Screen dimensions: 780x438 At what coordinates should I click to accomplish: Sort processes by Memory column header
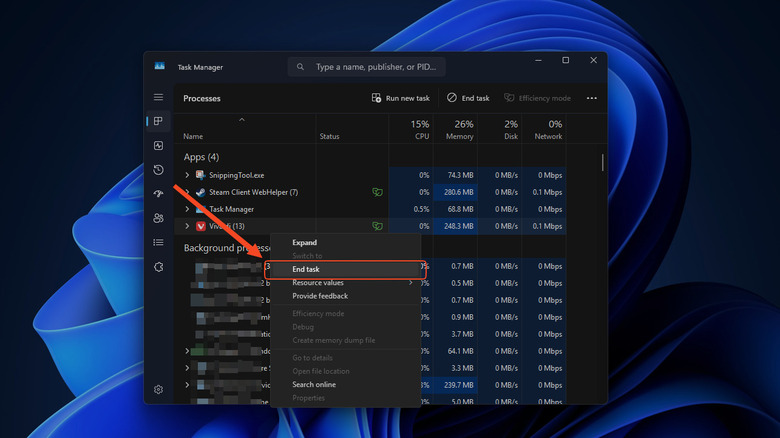(456, 130)
